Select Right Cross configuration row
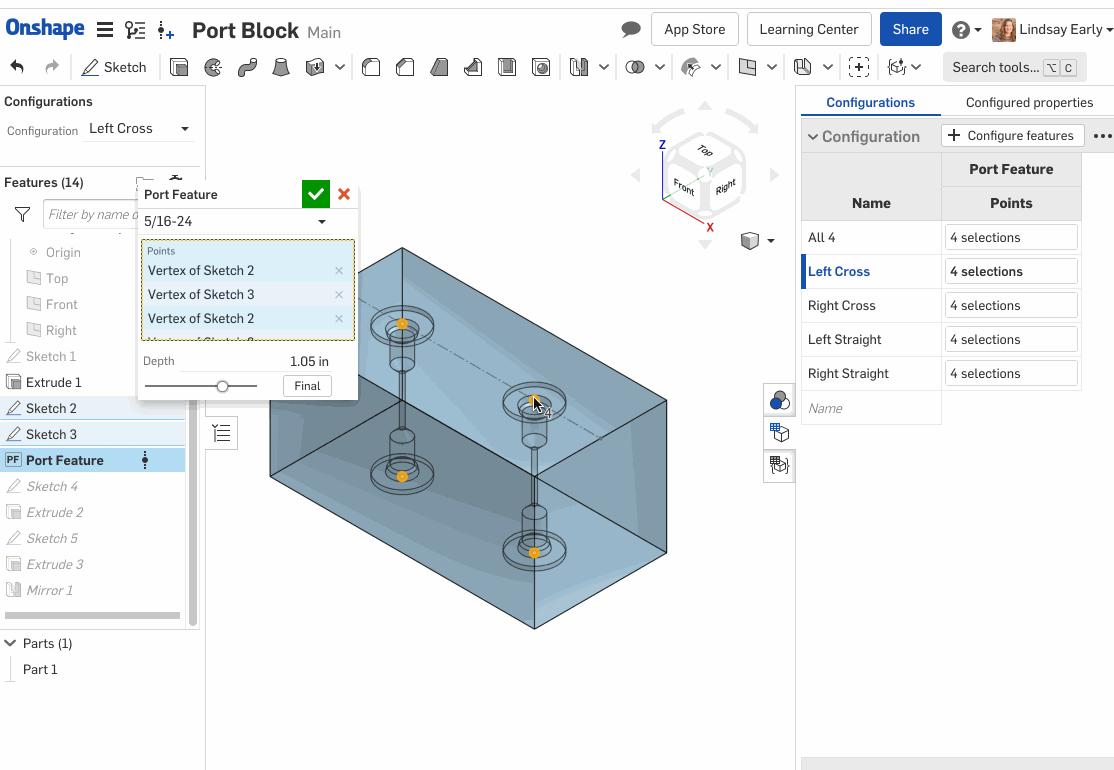Viewport: 1114px width, 770px height. [841, 306]
